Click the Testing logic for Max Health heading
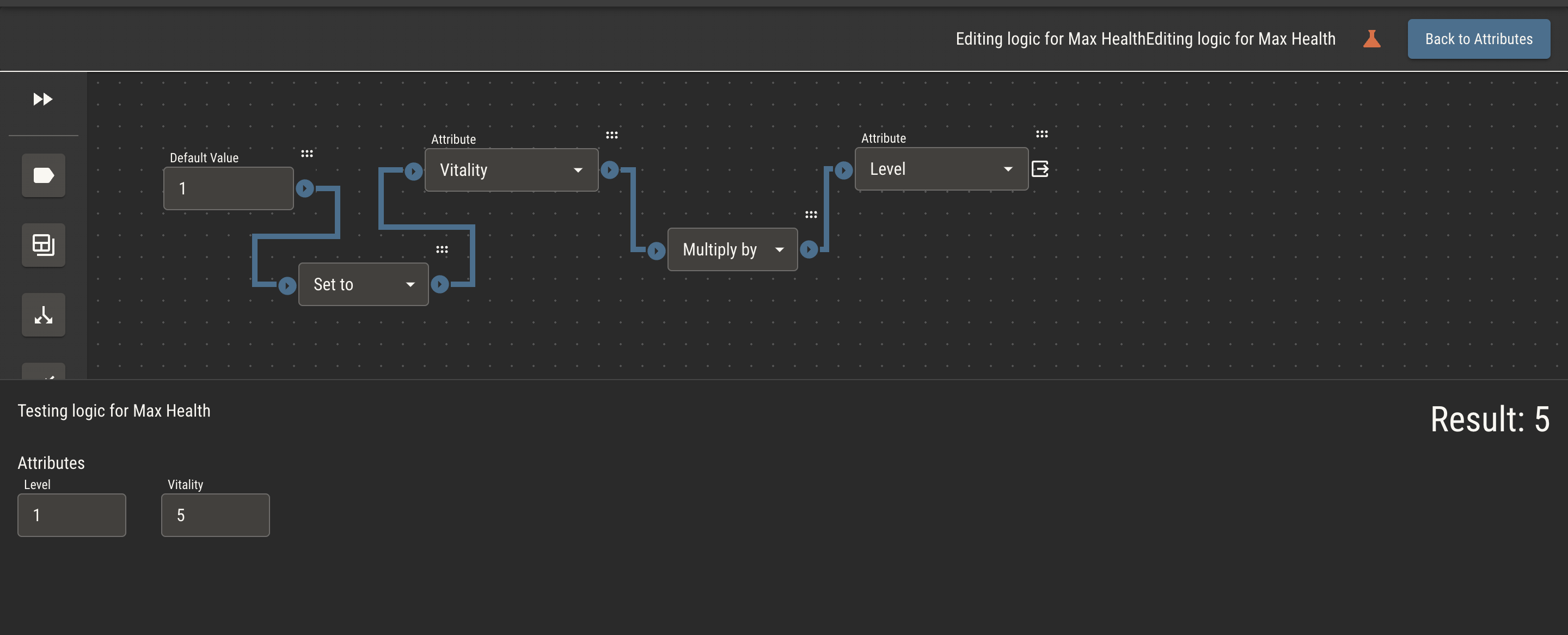 click(x=114, y=410)
